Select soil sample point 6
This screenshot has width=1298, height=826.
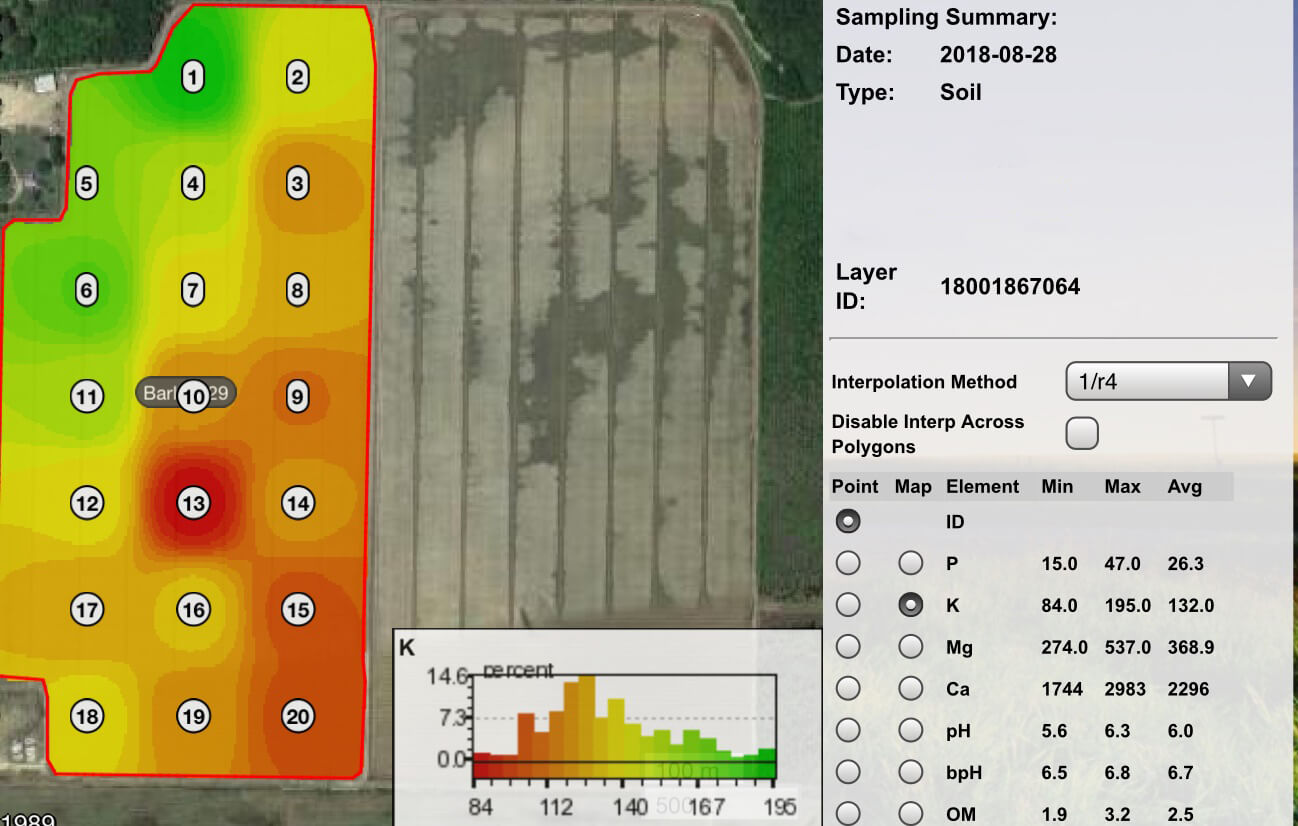(87, 291)
